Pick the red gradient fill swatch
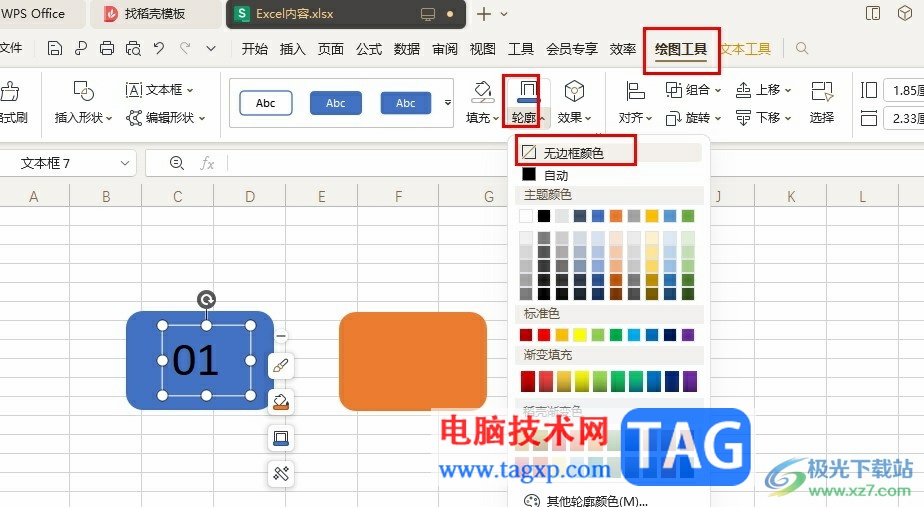The height and width of the screenshot is (507, 924). (528, 381)
